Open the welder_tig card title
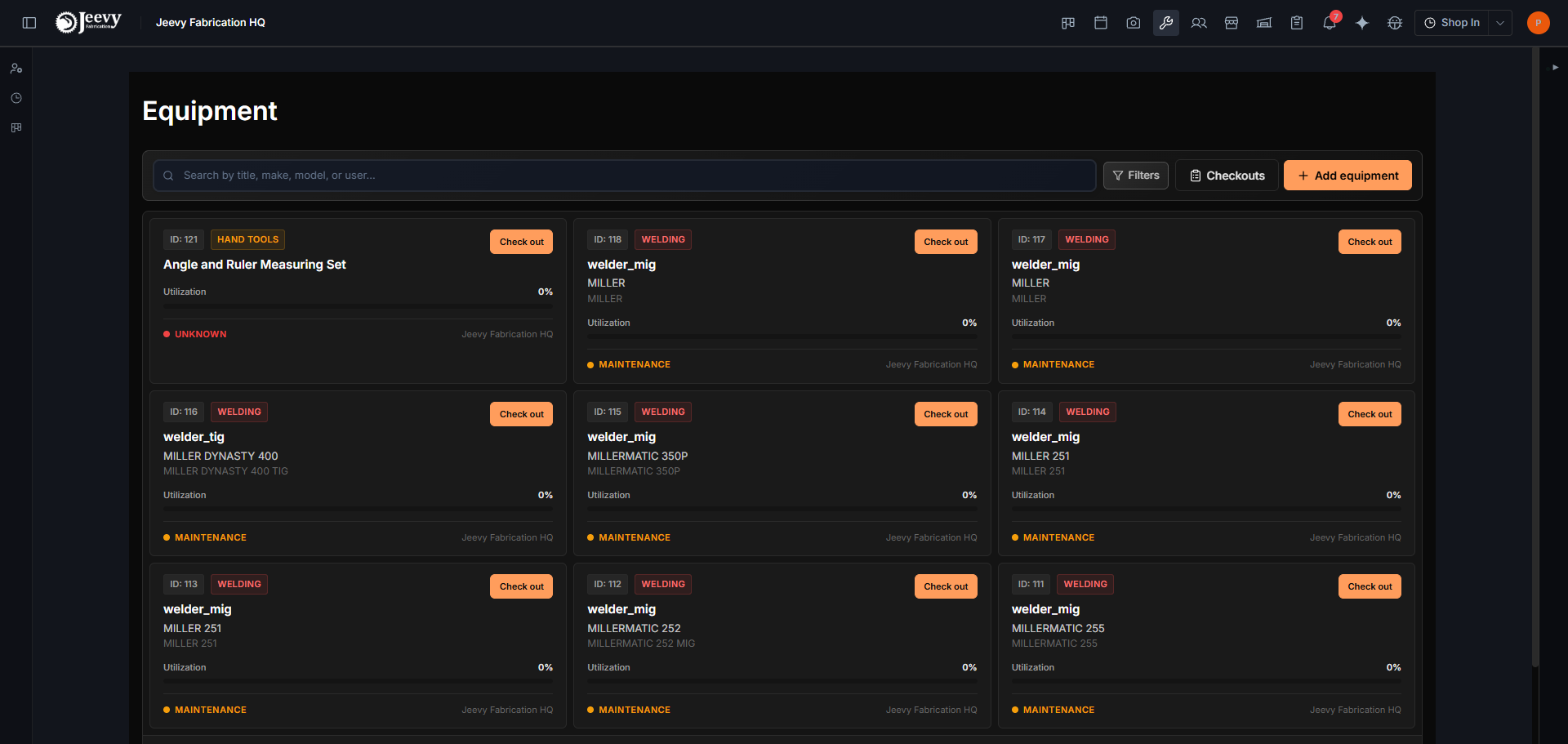 coord(194,437)
